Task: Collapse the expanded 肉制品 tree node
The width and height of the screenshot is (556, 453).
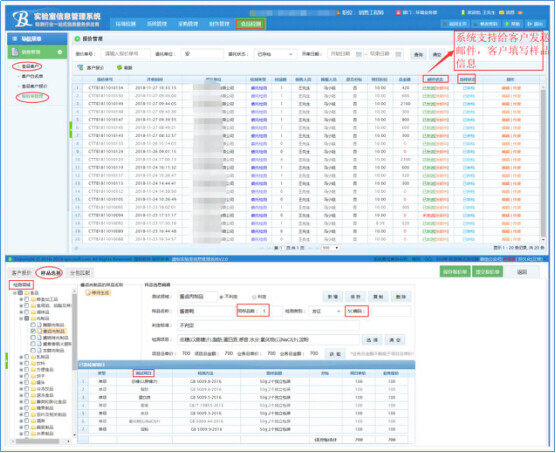Action: coord(21,318)
